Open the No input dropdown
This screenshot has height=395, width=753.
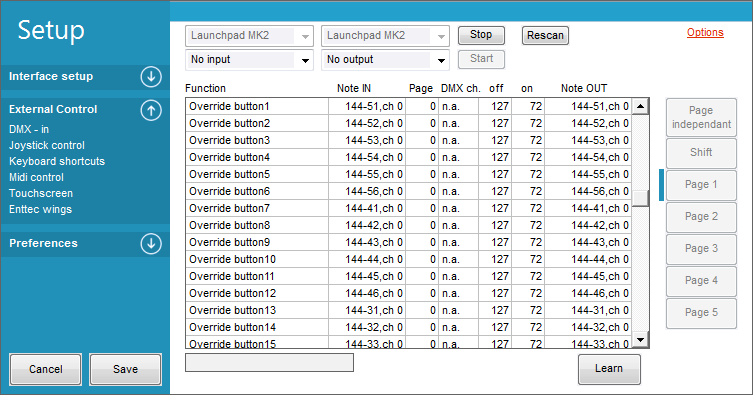[x=249, y=60]
